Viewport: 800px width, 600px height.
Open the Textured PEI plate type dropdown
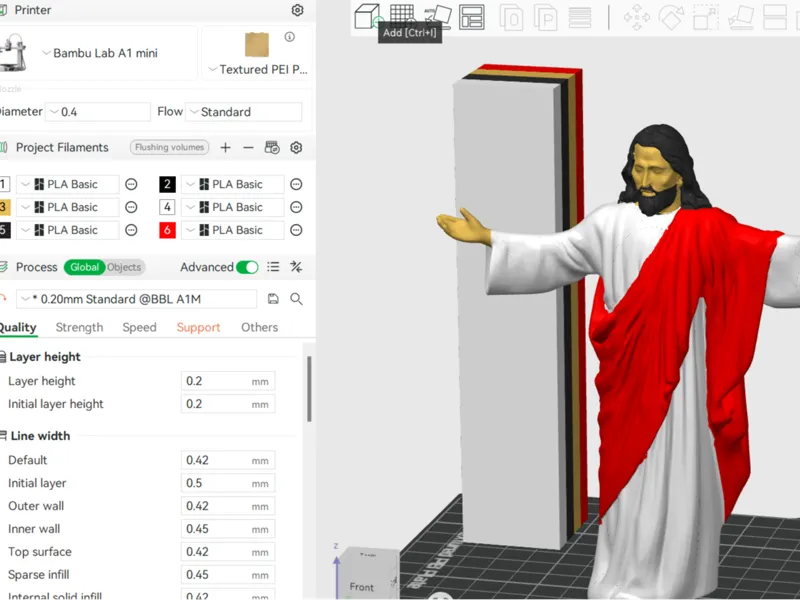click(258, 69)
